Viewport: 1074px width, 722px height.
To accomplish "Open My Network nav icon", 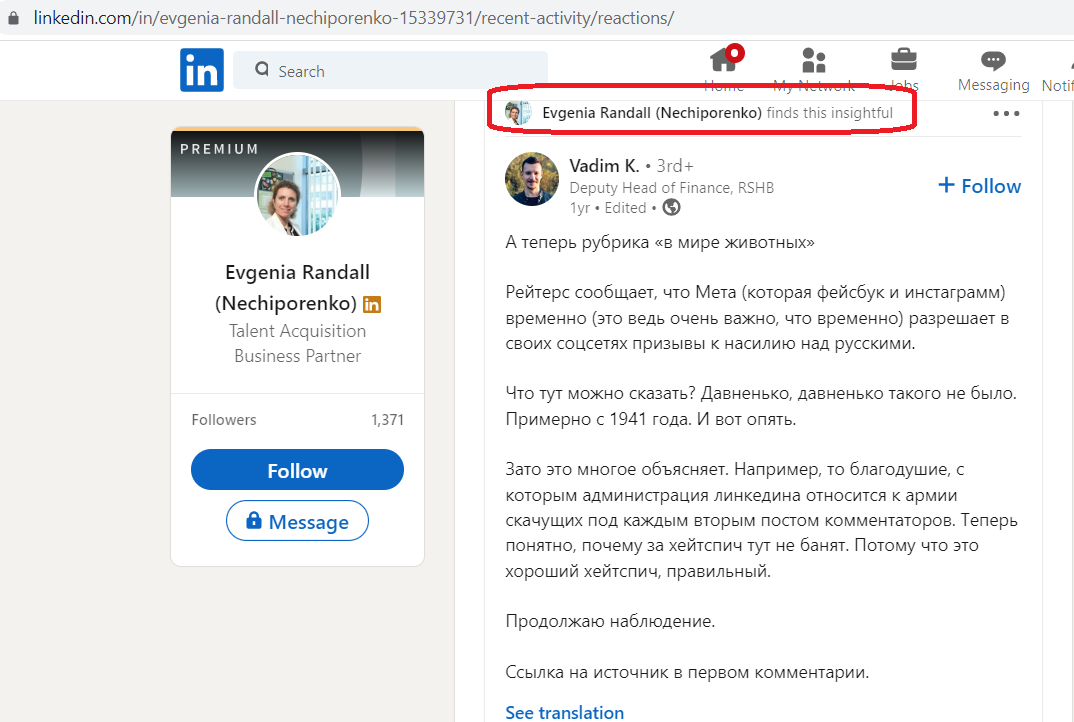I will coord(814,61).
